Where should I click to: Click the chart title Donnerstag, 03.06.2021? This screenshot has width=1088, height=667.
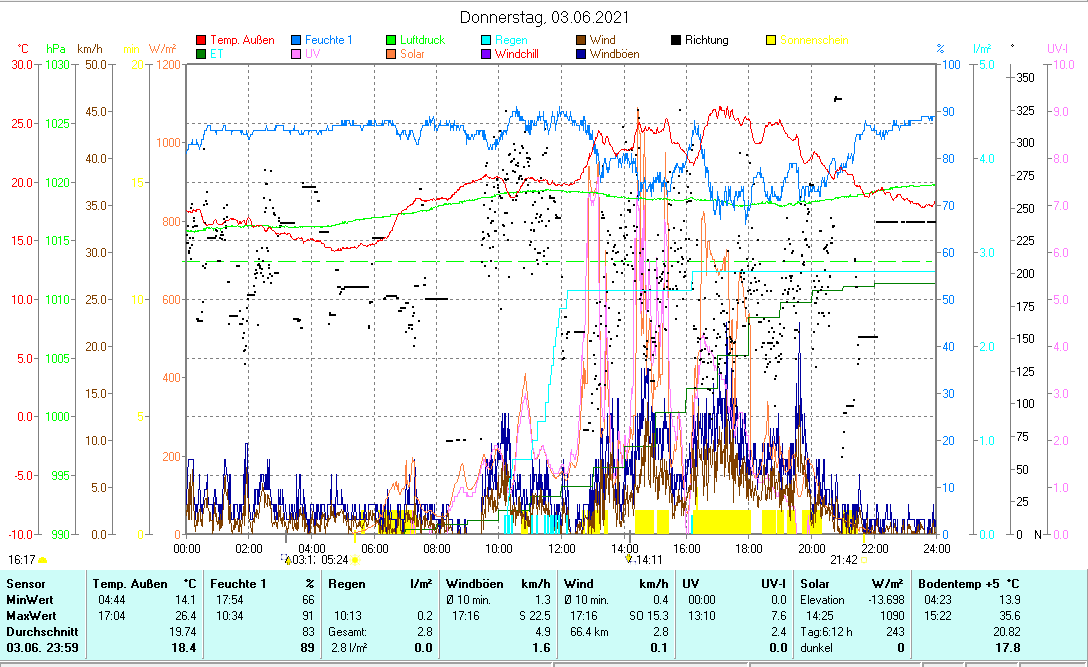(544, 17)
